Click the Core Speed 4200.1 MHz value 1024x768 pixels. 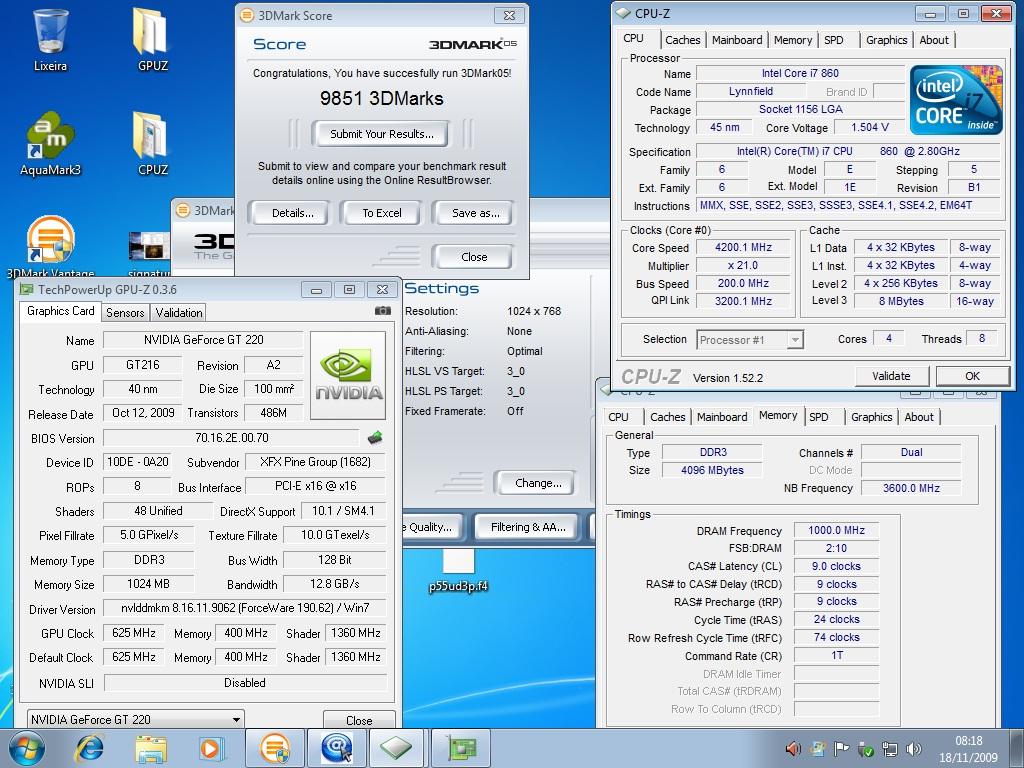pos(743,248)
